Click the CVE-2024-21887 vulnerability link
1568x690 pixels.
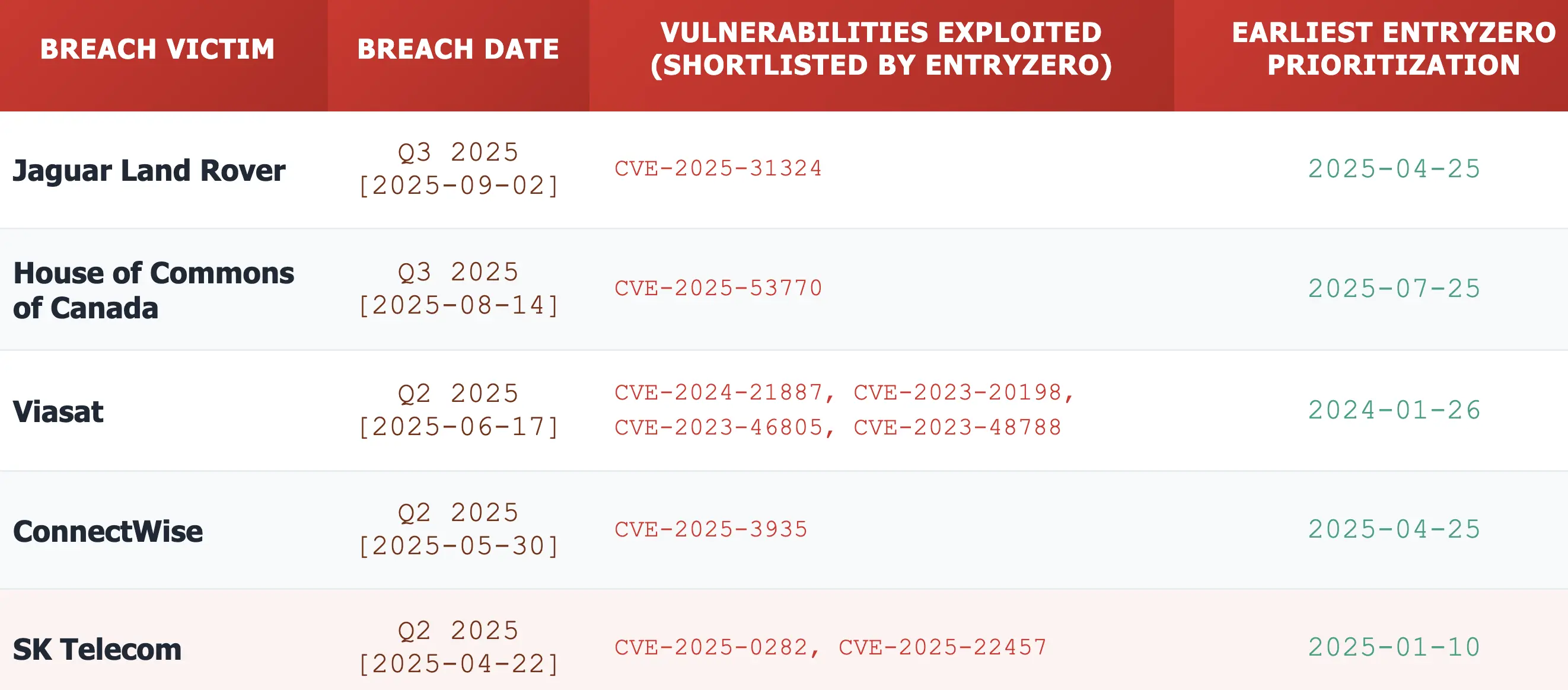[x=718, y=393]
